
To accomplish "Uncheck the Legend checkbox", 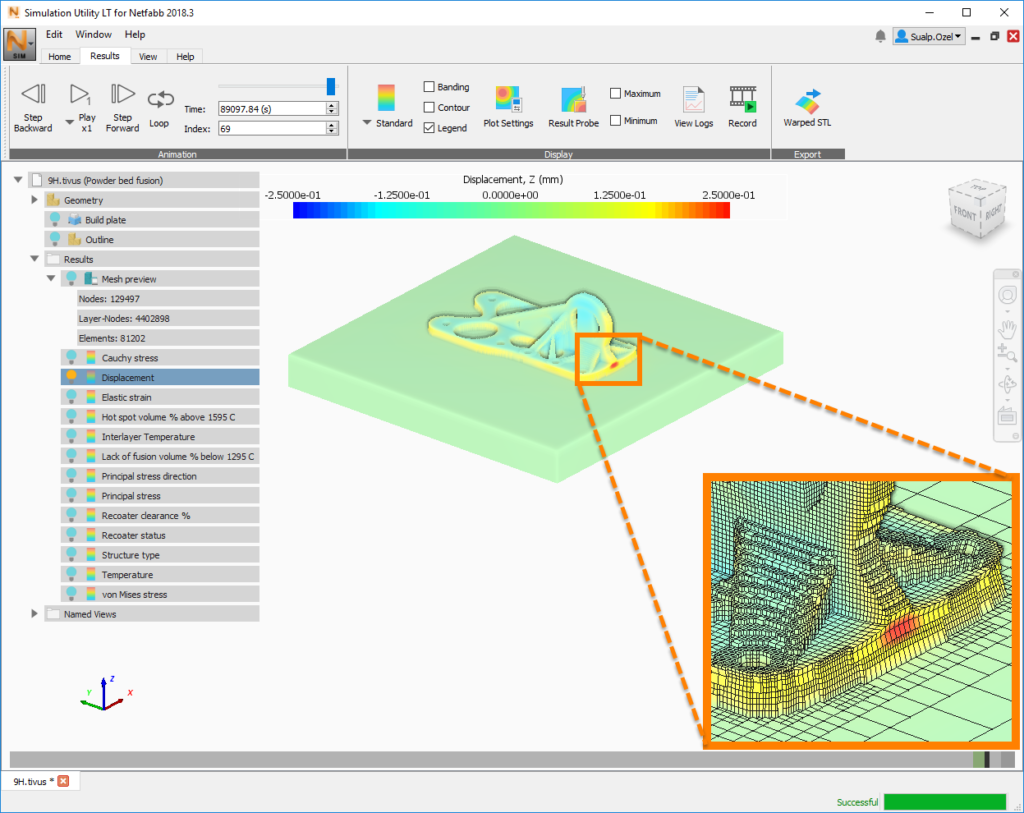I will (x=429, y=128).
